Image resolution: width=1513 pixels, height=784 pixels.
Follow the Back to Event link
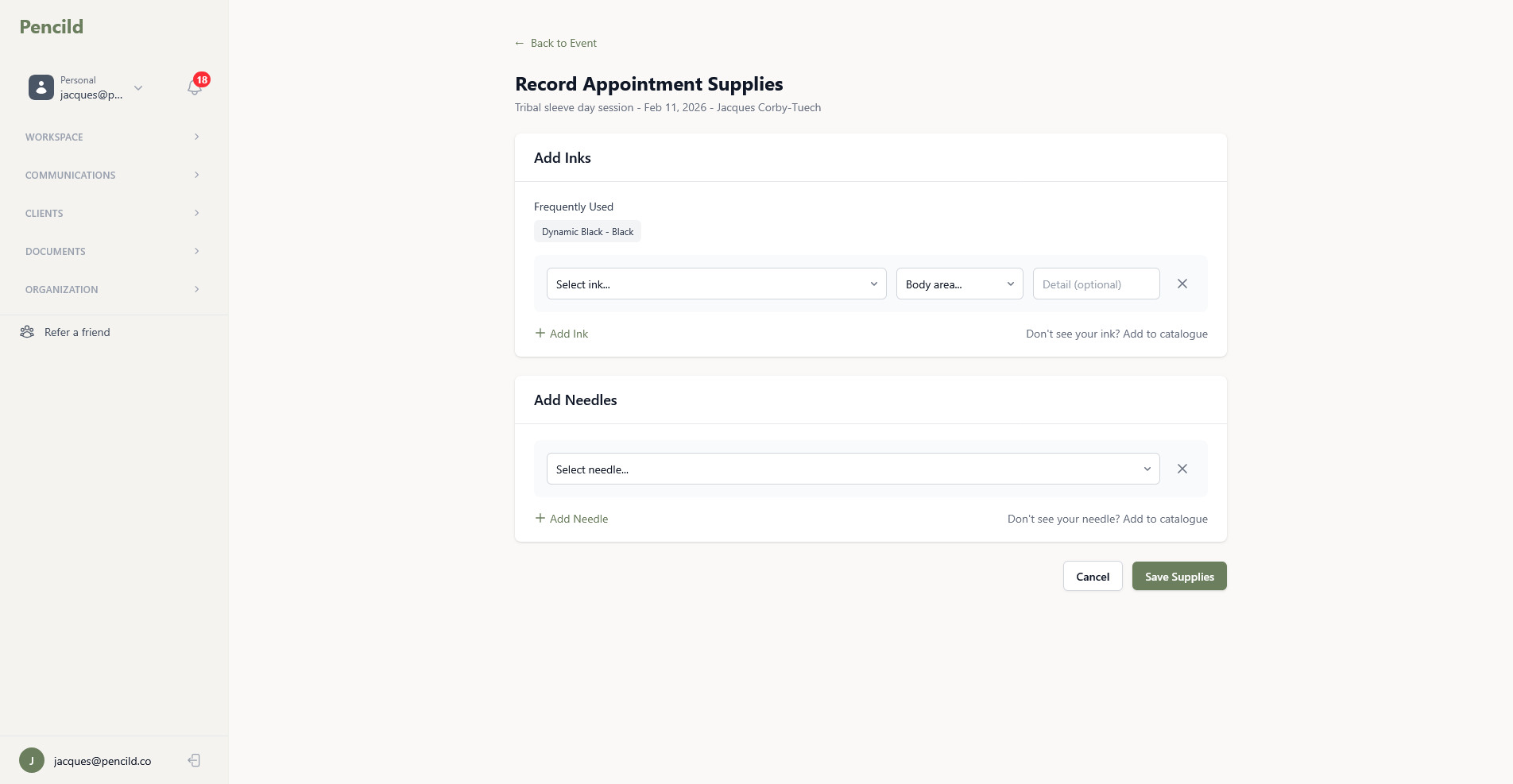pyautogui.click(x=555, y=43)
